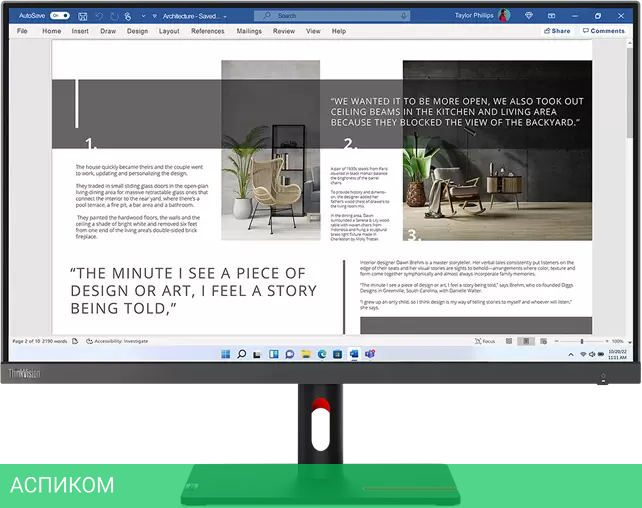
Task: Click the Search box in the title bar
Action: point(330,16)
